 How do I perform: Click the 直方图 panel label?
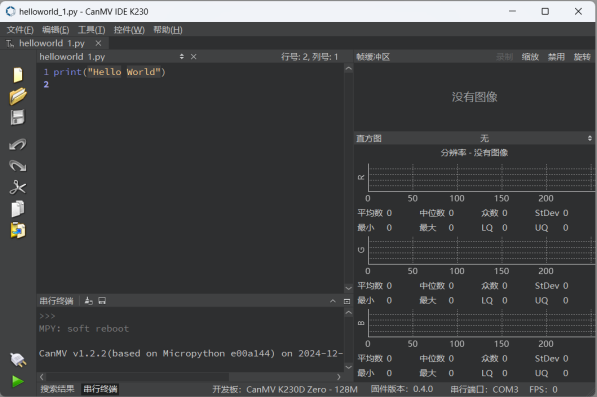point(369,139)
